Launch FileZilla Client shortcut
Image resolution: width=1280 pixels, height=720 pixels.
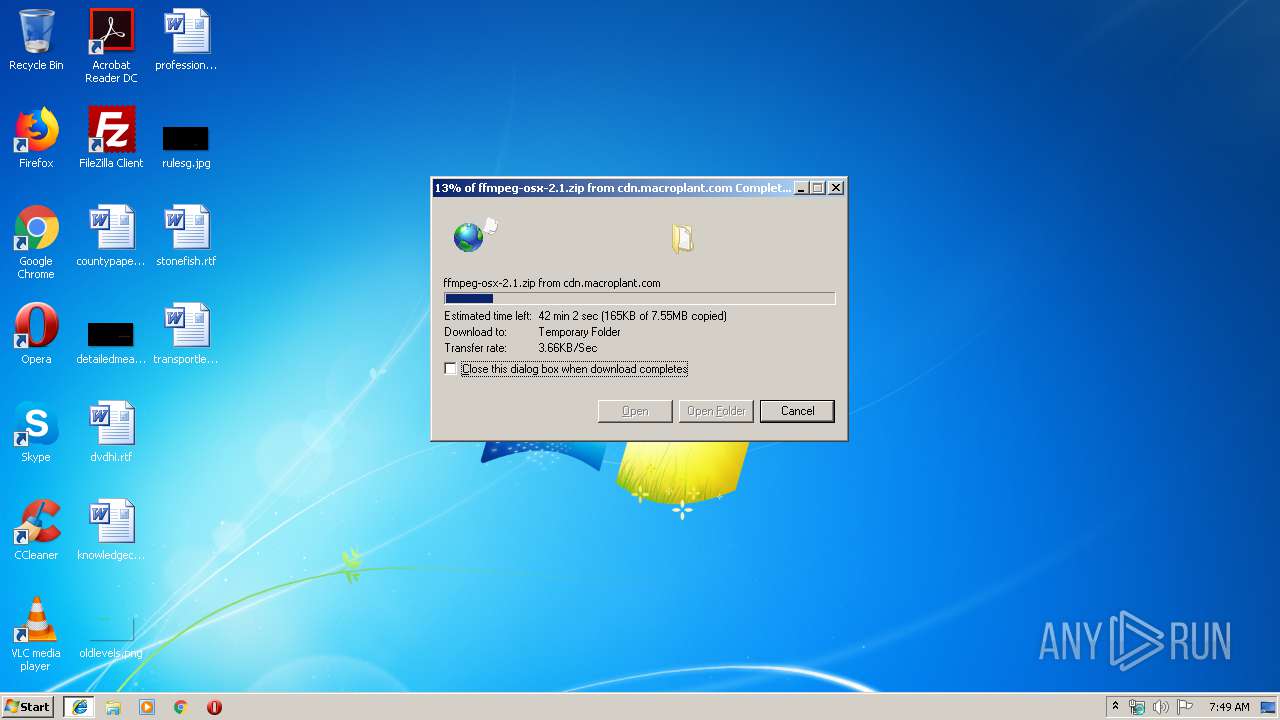coord(111,139)
